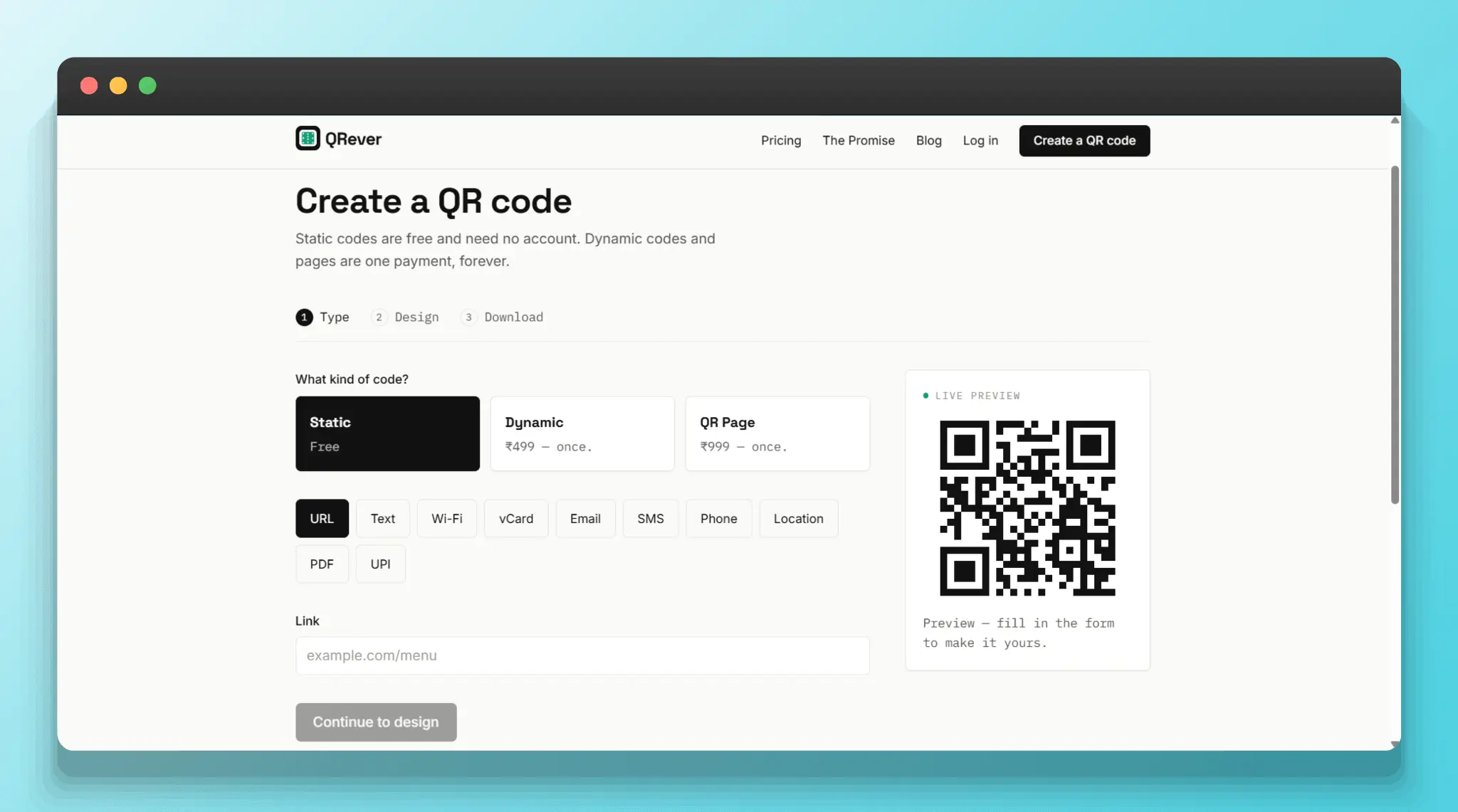
Task: Focus the Link input field
Action: pos(582,655)
